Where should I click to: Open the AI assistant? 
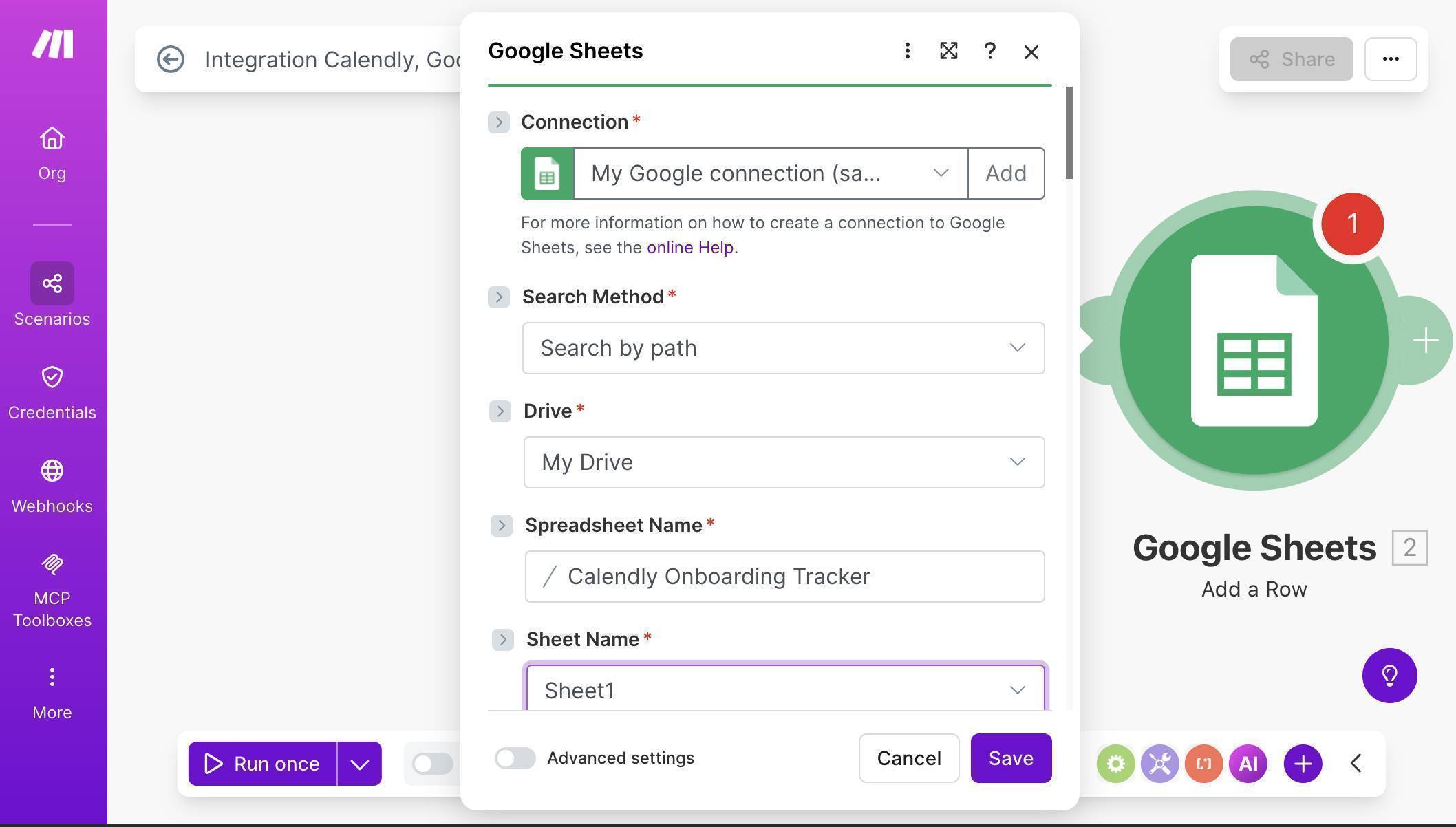point(1248,763)
